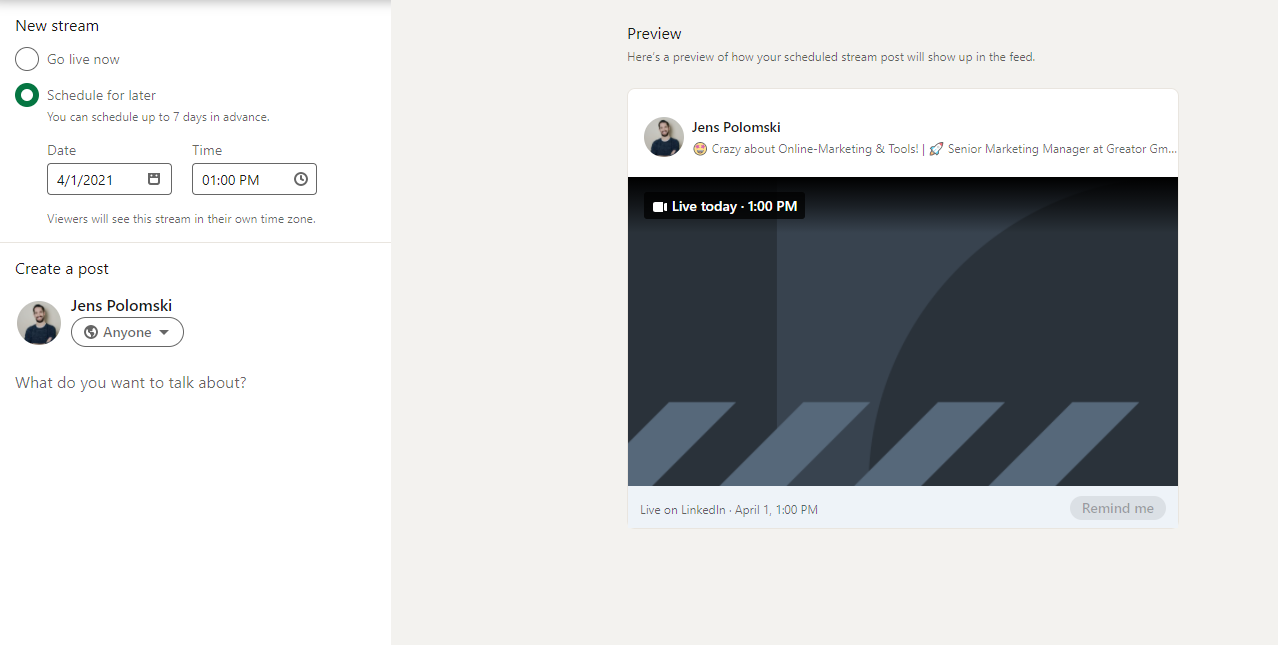The image size is (1278, 645).
Task: Click the Live today 1:00 PM badge
Action: tap(725, 206)
